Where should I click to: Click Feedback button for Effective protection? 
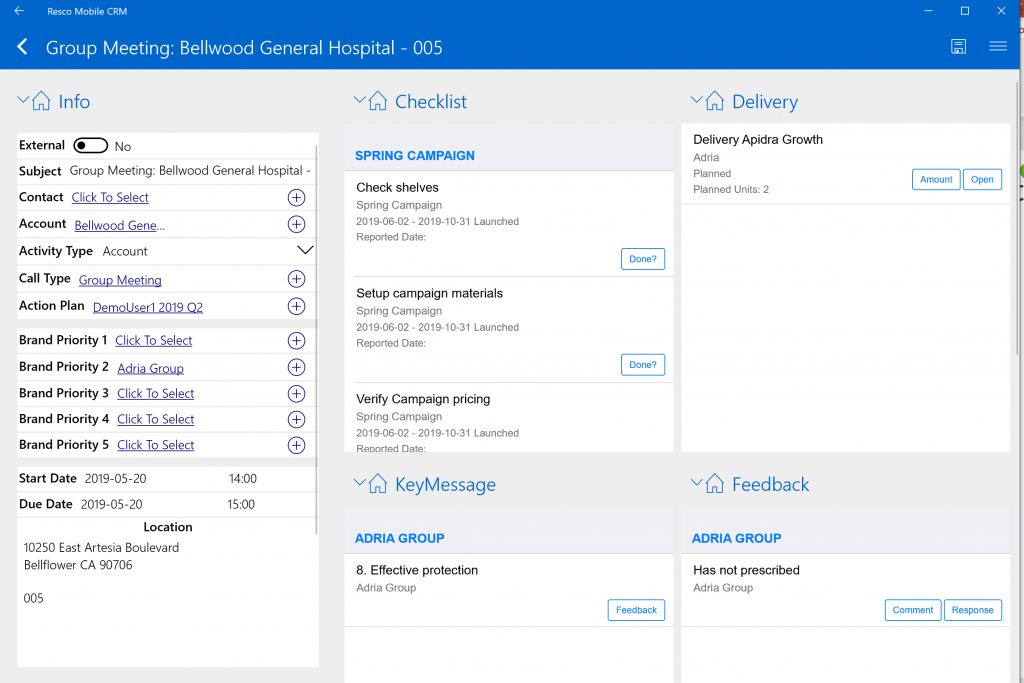click(x=636, y=610)
